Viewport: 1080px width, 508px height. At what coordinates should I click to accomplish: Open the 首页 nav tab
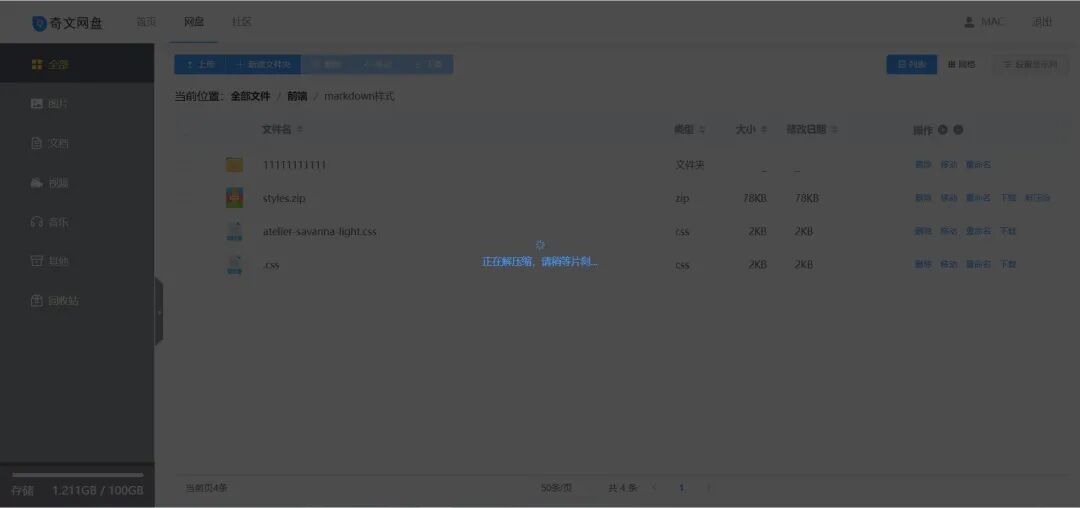click(146, 22)
